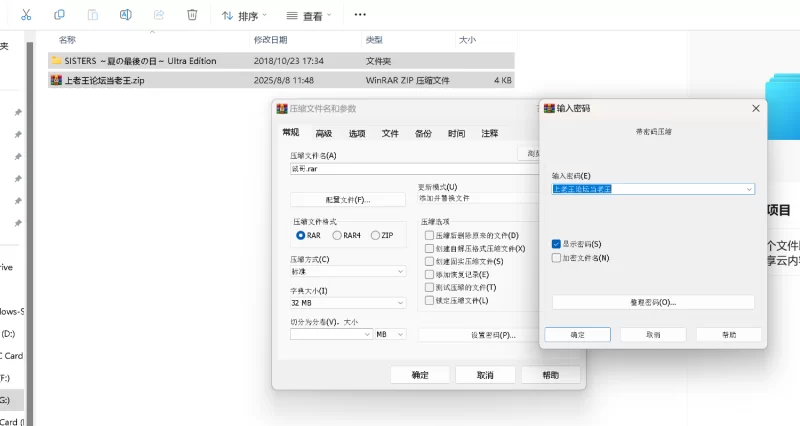Click the Delete trash icon in Explorer toolbar
800x426 pixels.
192,15
